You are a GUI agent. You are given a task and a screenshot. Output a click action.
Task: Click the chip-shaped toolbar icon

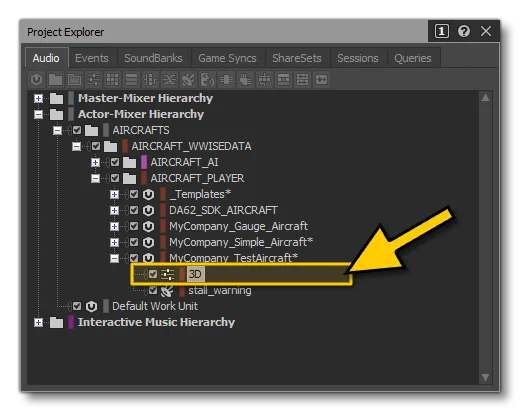[x=226, y=80]
